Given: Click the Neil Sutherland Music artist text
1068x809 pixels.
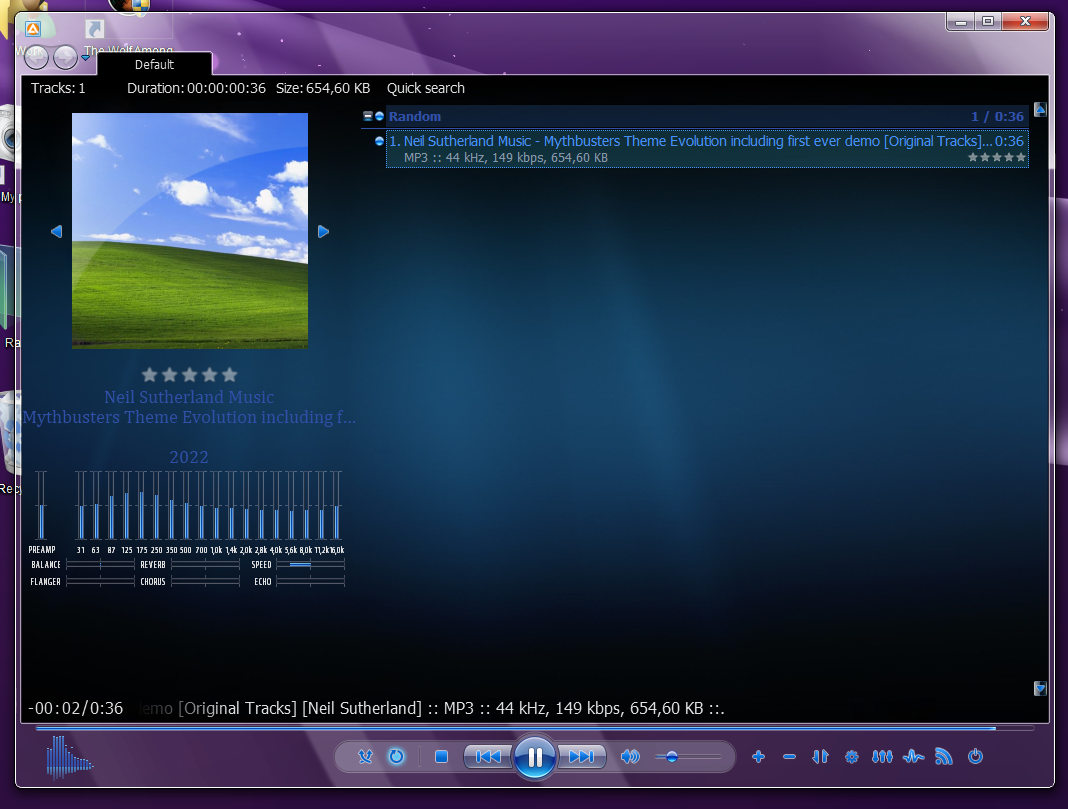Looking at the screenshot, I should [189, 397].
